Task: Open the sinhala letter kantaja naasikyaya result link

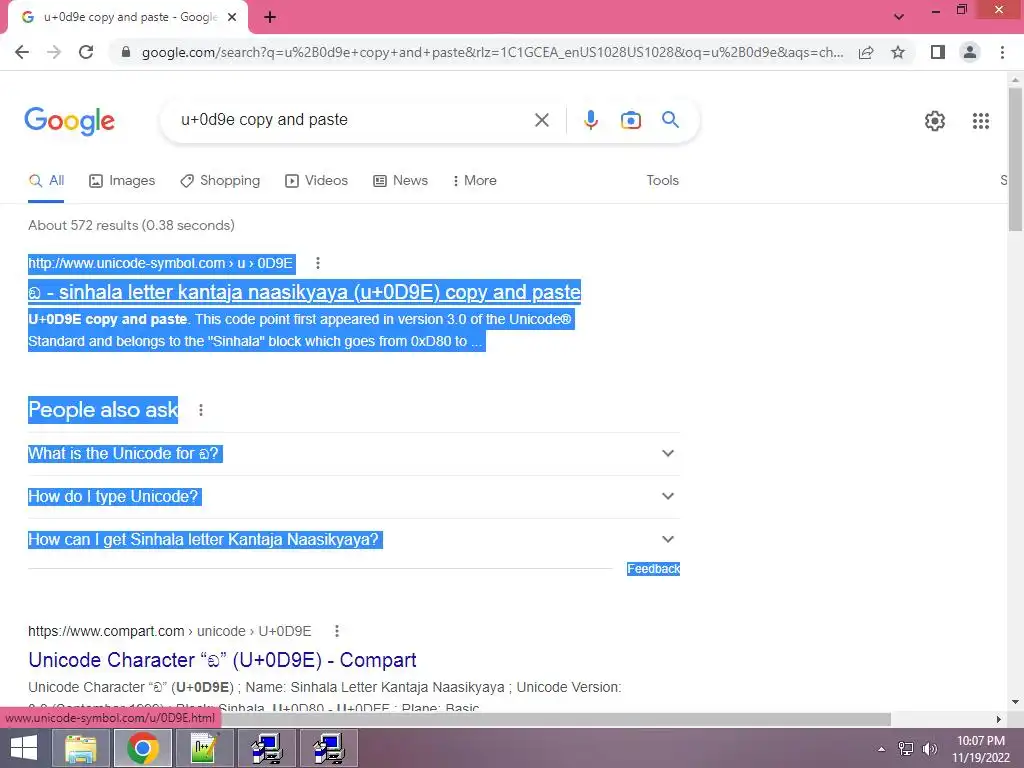Action: click(x=304, y=292)
